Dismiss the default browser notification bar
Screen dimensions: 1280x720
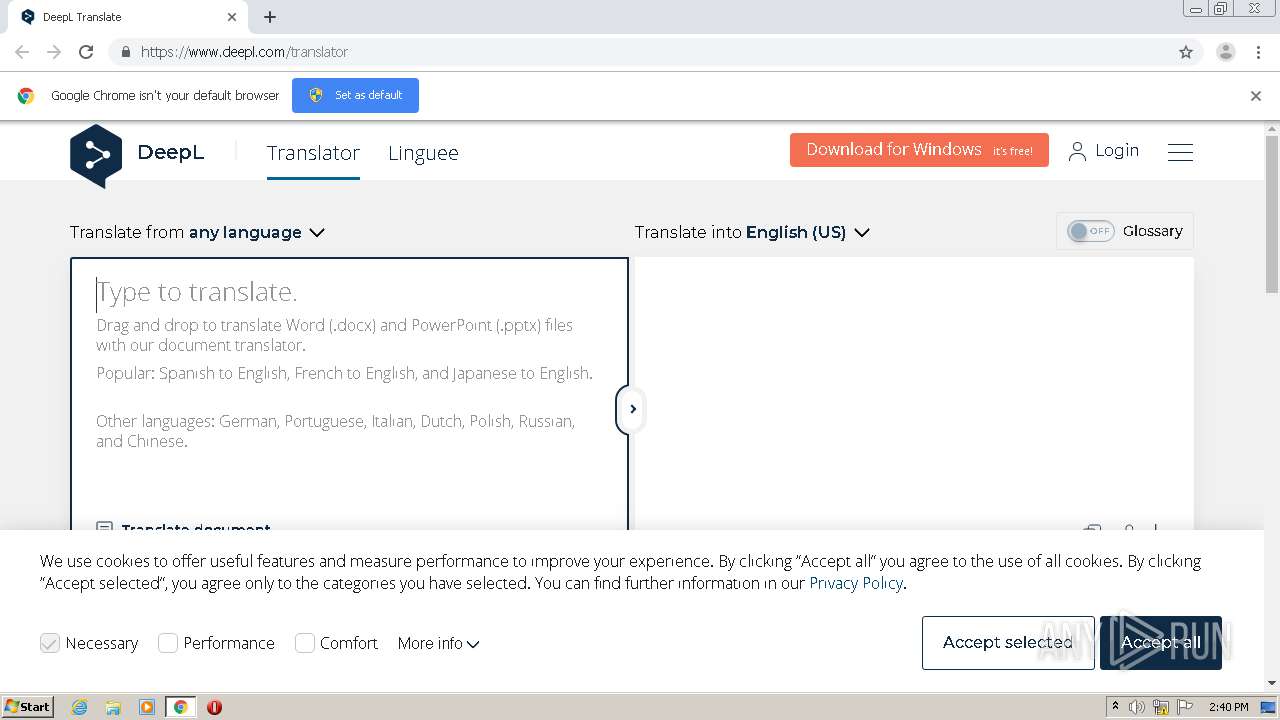point(1256,96)
